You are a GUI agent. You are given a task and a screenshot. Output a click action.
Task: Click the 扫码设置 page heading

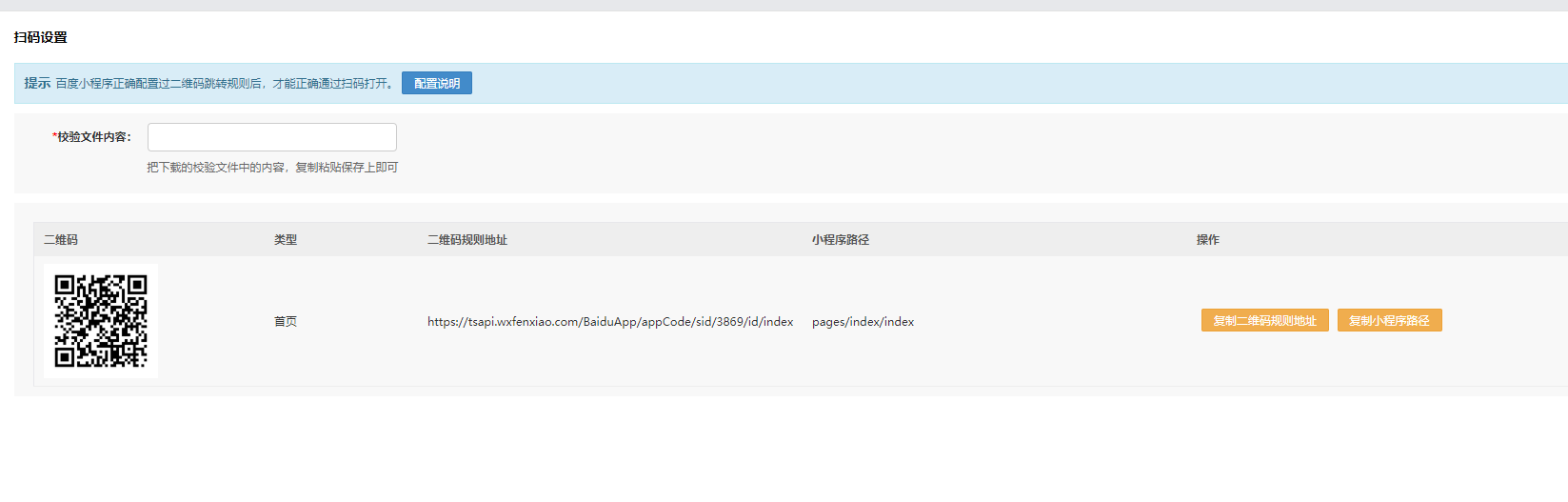(x=41, y=37)
